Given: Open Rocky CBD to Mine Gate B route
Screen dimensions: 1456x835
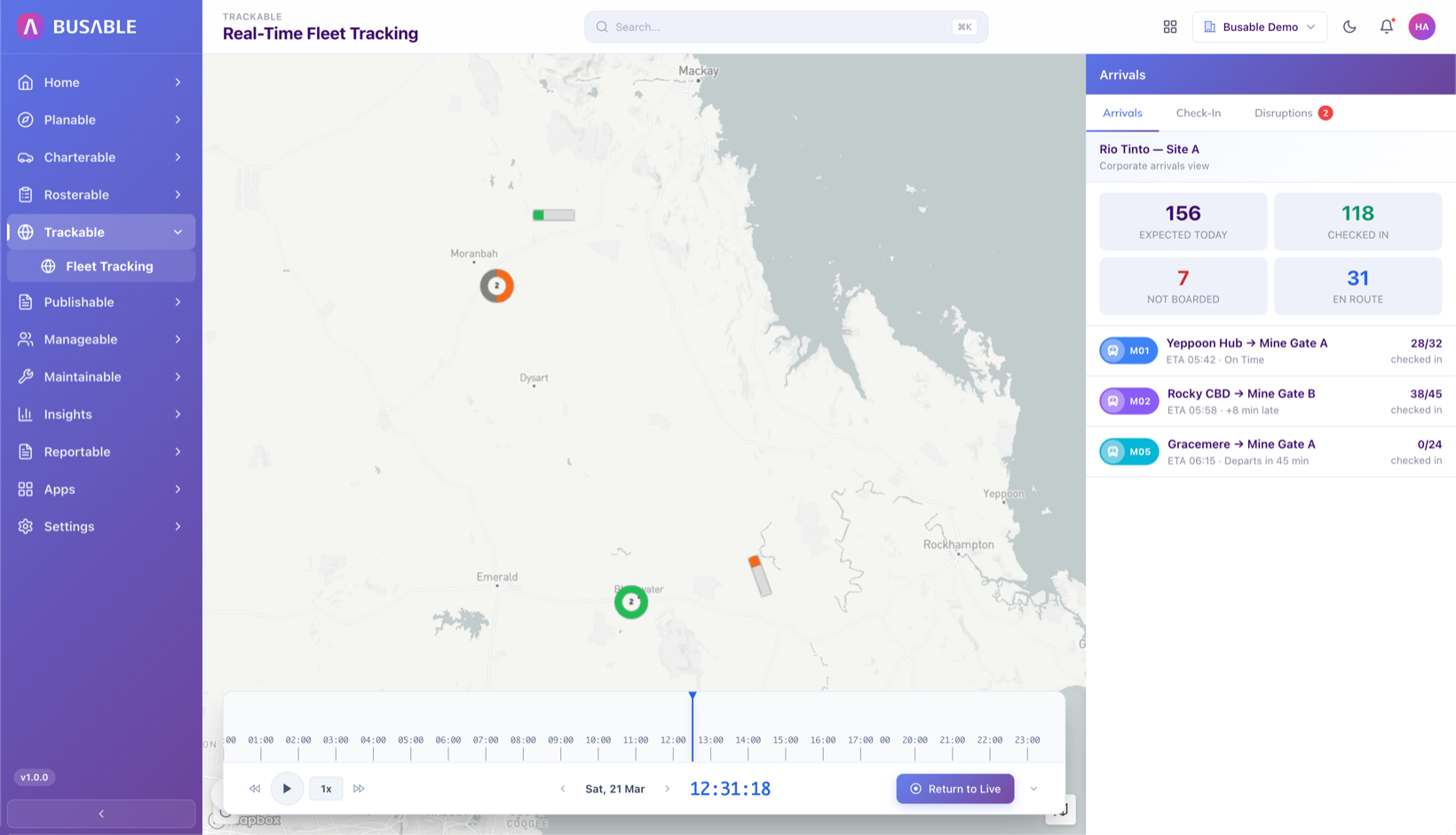Looking at the screenshot, I should tap(1270, 402).
